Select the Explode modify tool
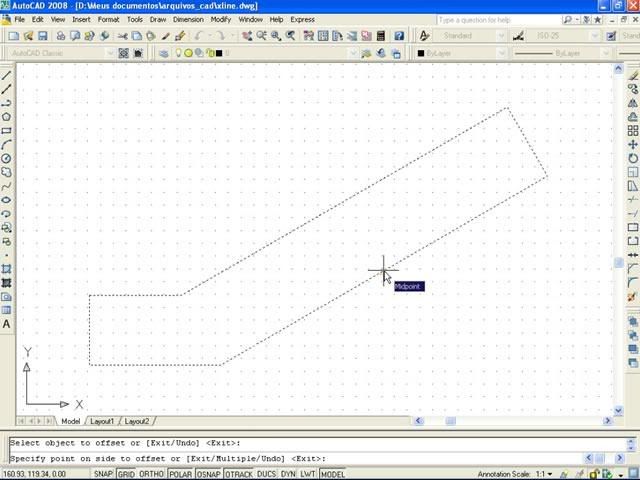Viewport: 640px width, 480px height. coord(633,297)
